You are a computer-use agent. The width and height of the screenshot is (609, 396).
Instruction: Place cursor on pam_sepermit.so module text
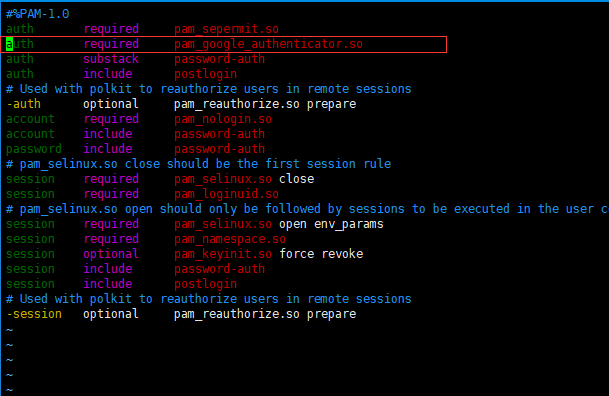[x=226, y=29]
